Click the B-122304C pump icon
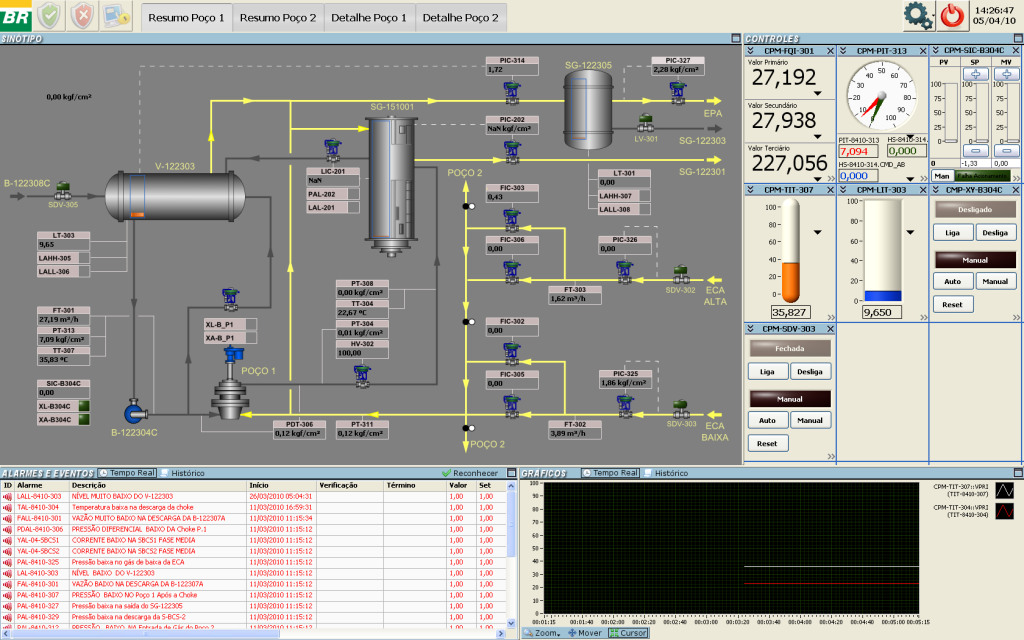1024x640 pixels. 135,411
